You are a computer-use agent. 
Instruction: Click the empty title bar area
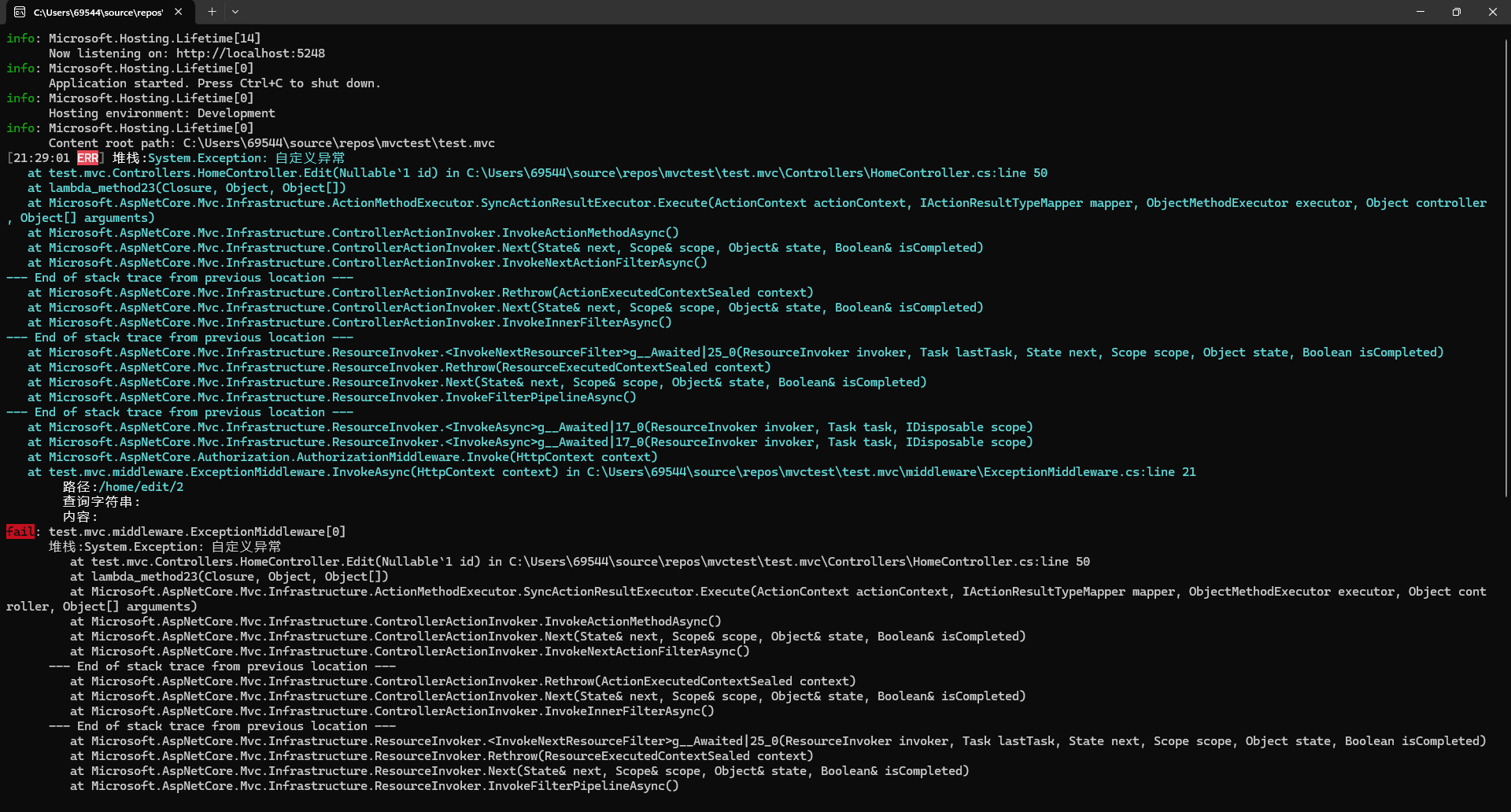pos(787,12)
